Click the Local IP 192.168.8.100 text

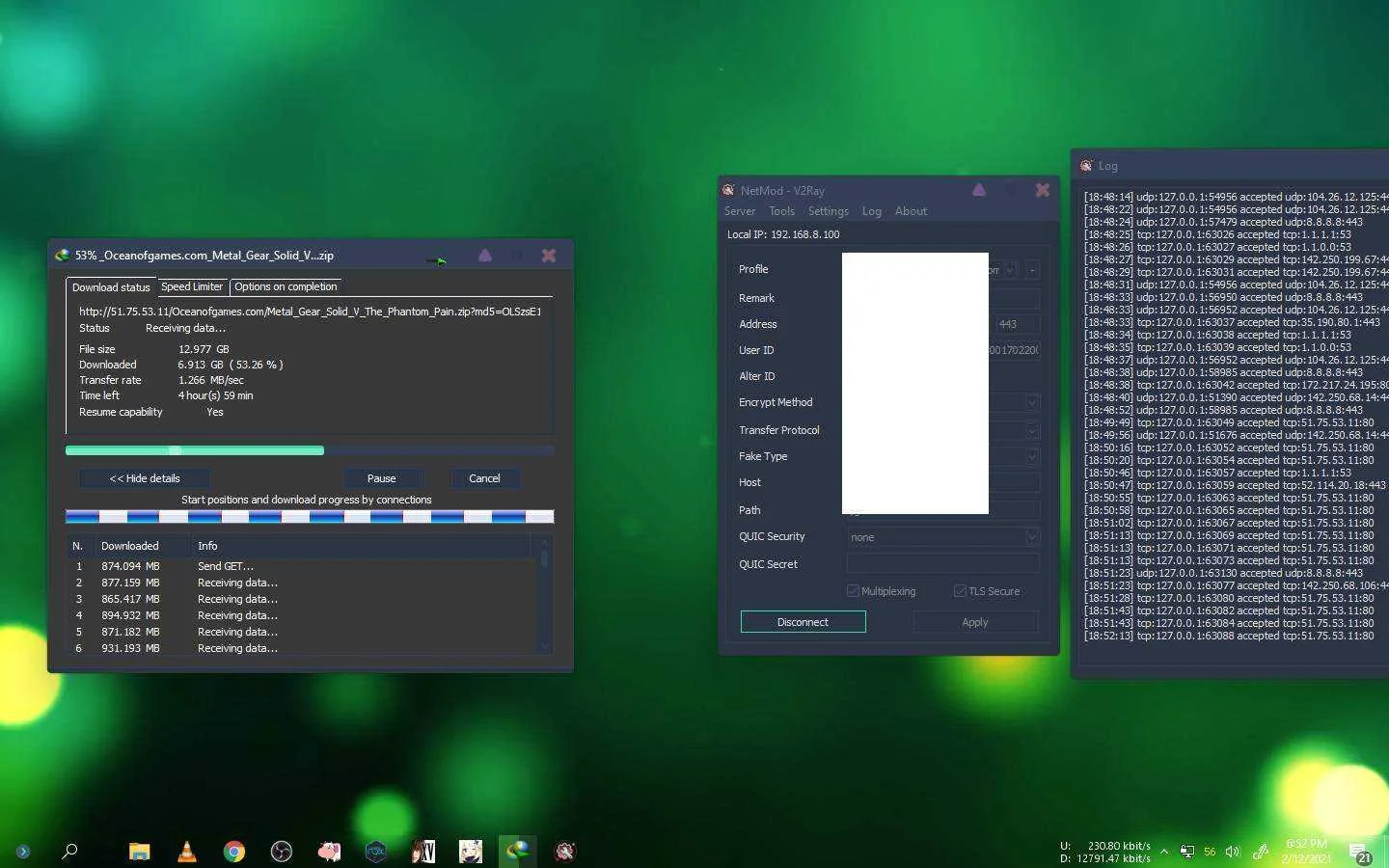pyautogui.click(x=783, y=234)
